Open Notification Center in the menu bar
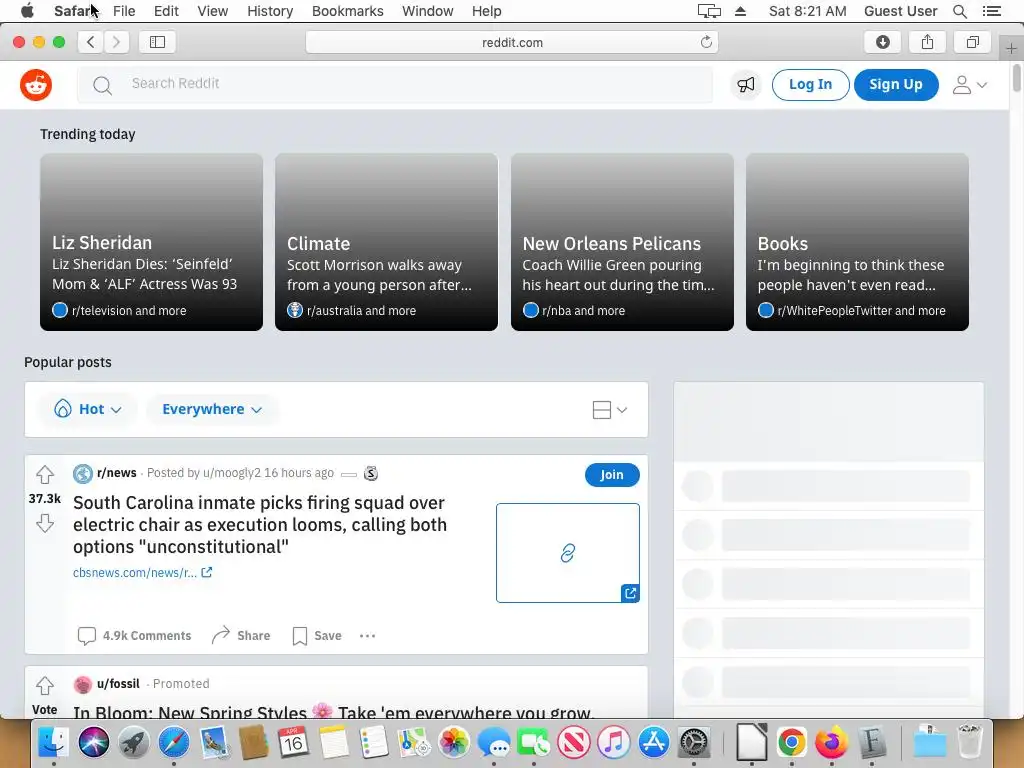This screenshot has width=1024, height=768. click(x=992, y=11)
